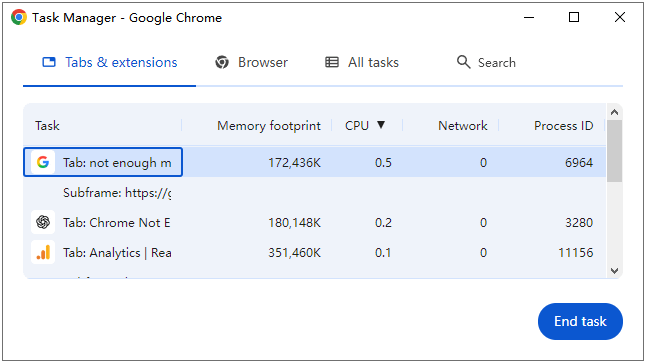Screen dimensions: 646x363
Task: Maximize the Task Manager window
Action: [574, 17]
